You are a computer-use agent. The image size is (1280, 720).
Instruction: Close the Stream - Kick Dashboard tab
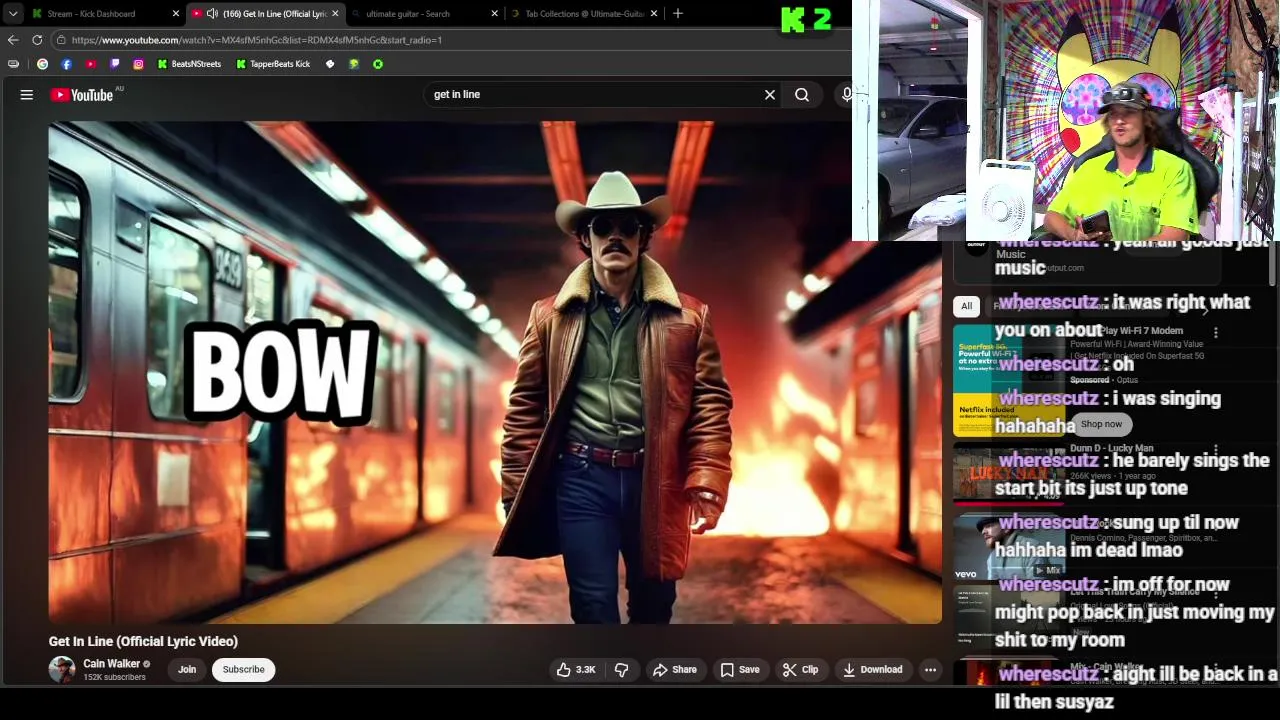175,14
